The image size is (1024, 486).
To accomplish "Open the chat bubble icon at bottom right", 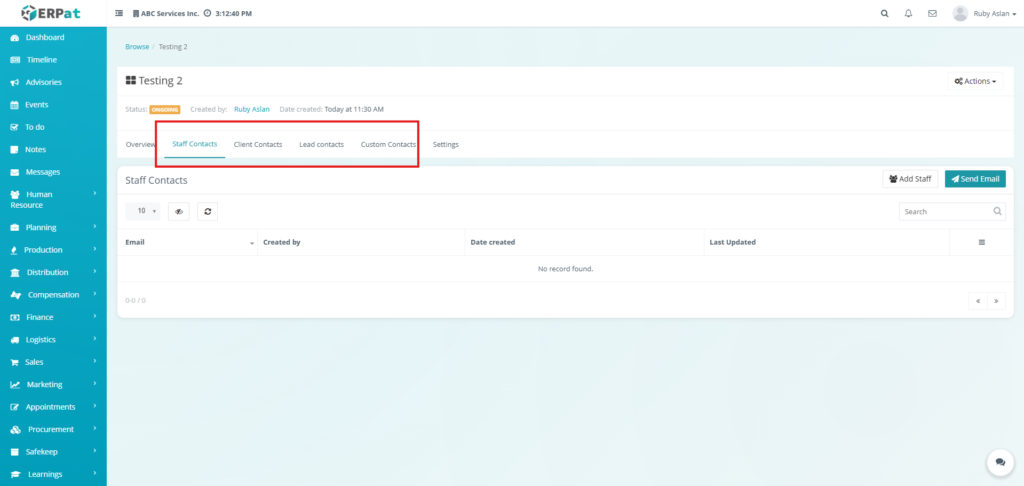I will (x=999, y=462).
